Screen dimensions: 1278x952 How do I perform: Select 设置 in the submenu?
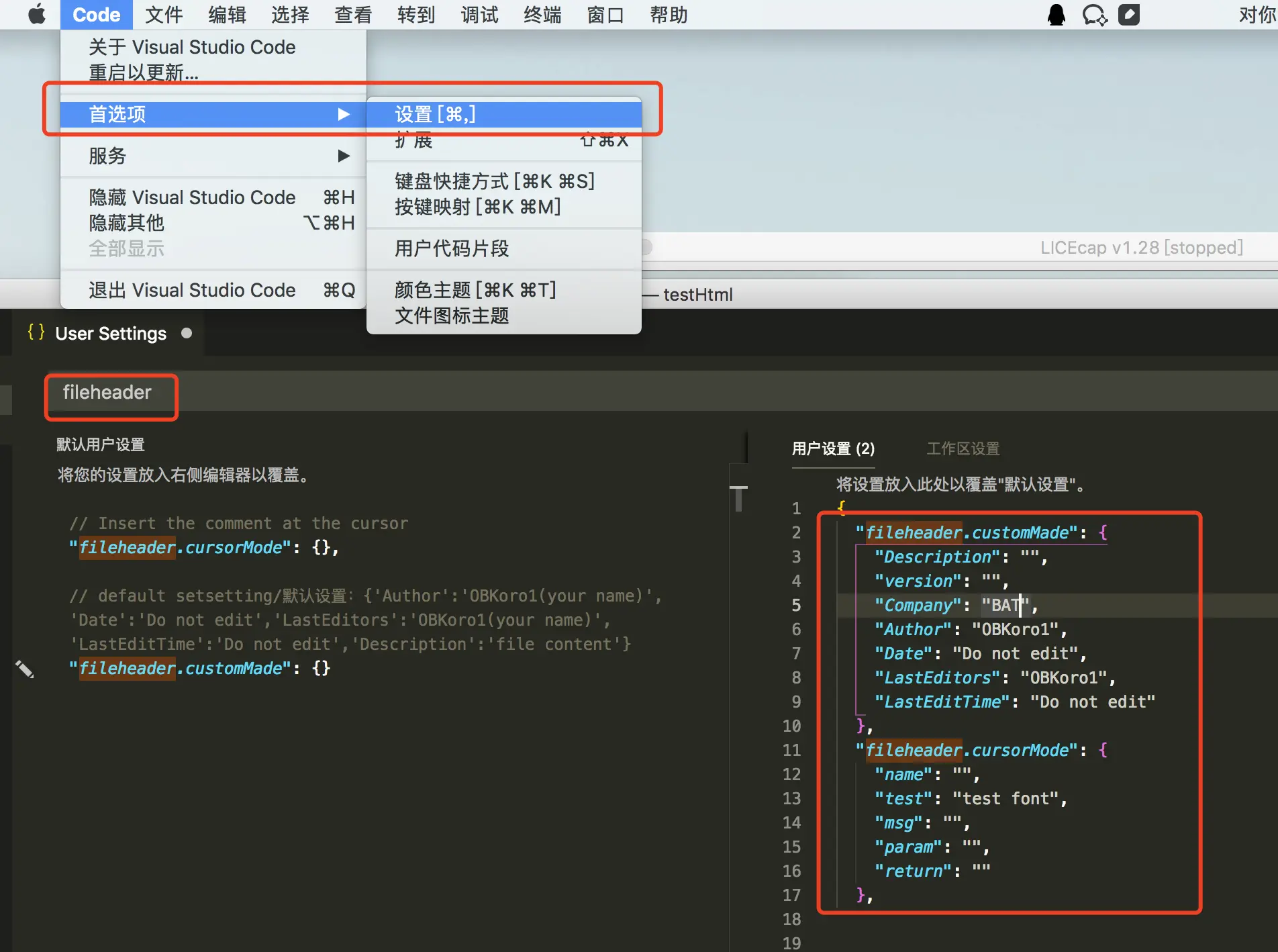pos(504,114)
